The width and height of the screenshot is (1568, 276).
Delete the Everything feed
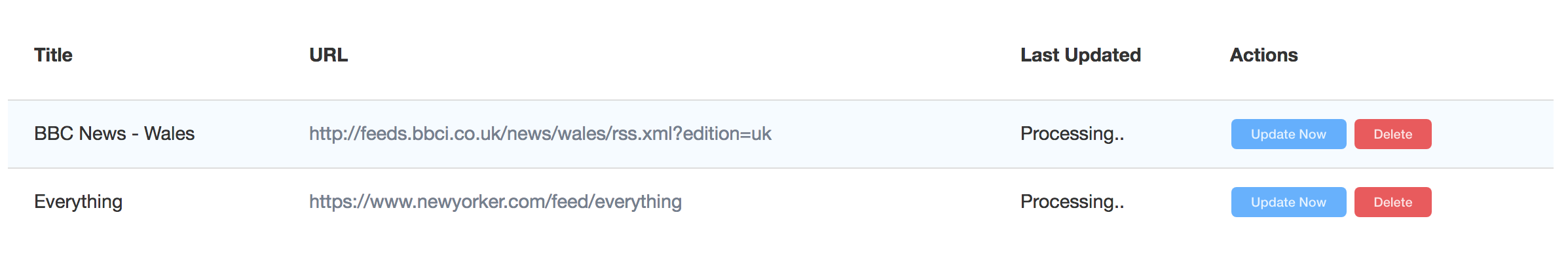click(1392, 202)
